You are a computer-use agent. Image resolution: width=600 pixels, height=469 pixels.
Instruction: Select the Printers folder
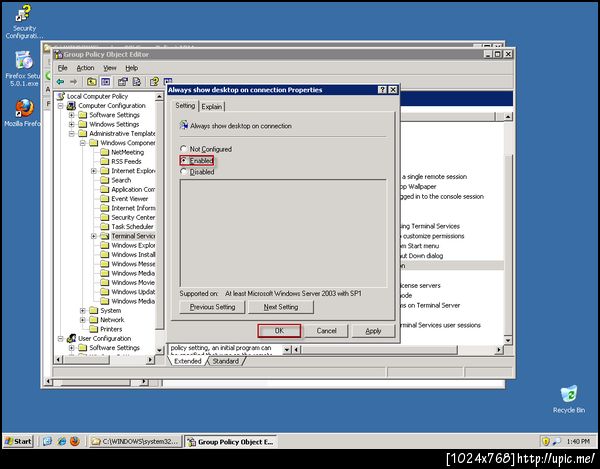click(111, 329)
